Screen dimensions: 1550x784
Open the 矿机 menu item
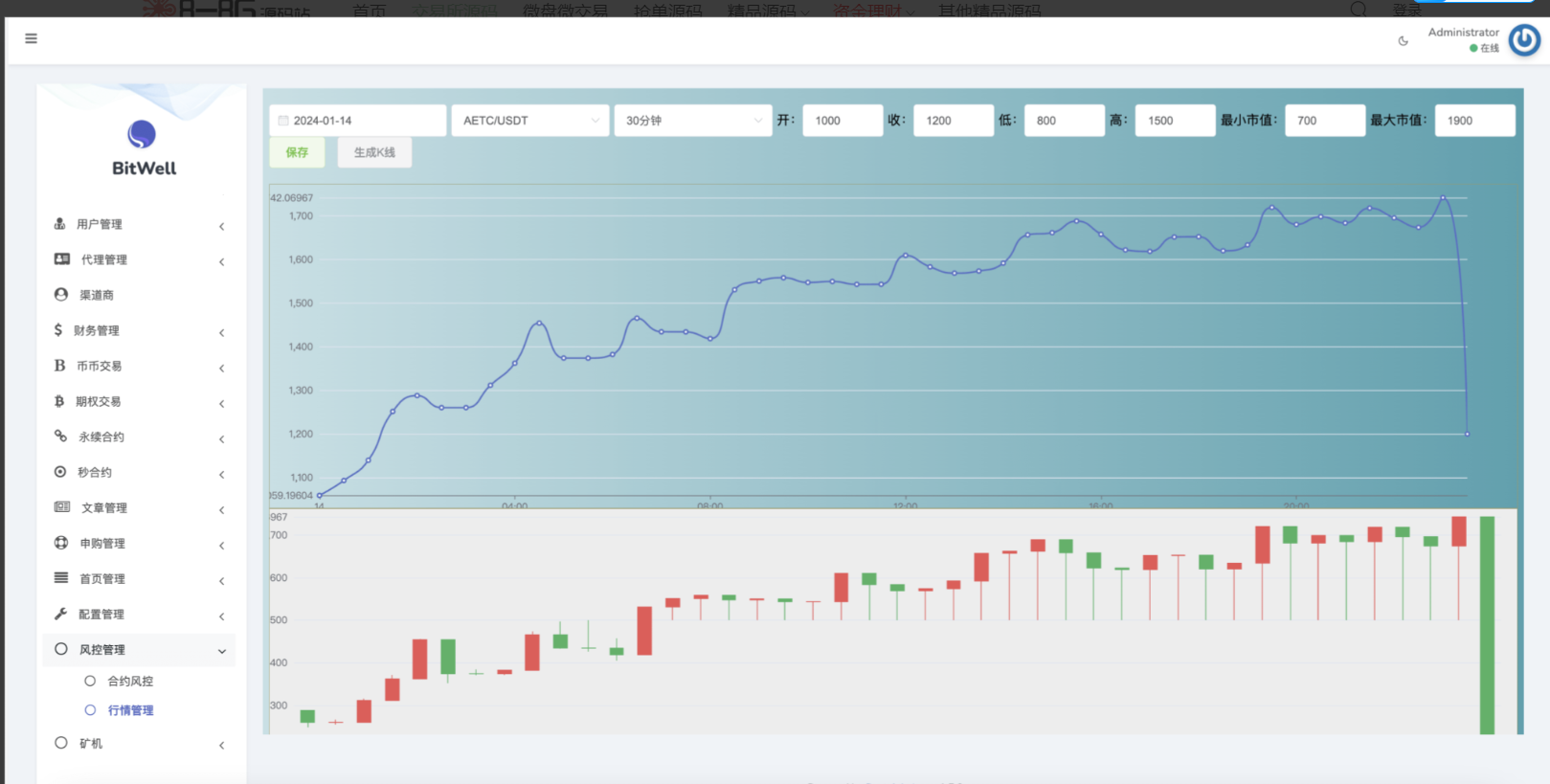(91, 744)
